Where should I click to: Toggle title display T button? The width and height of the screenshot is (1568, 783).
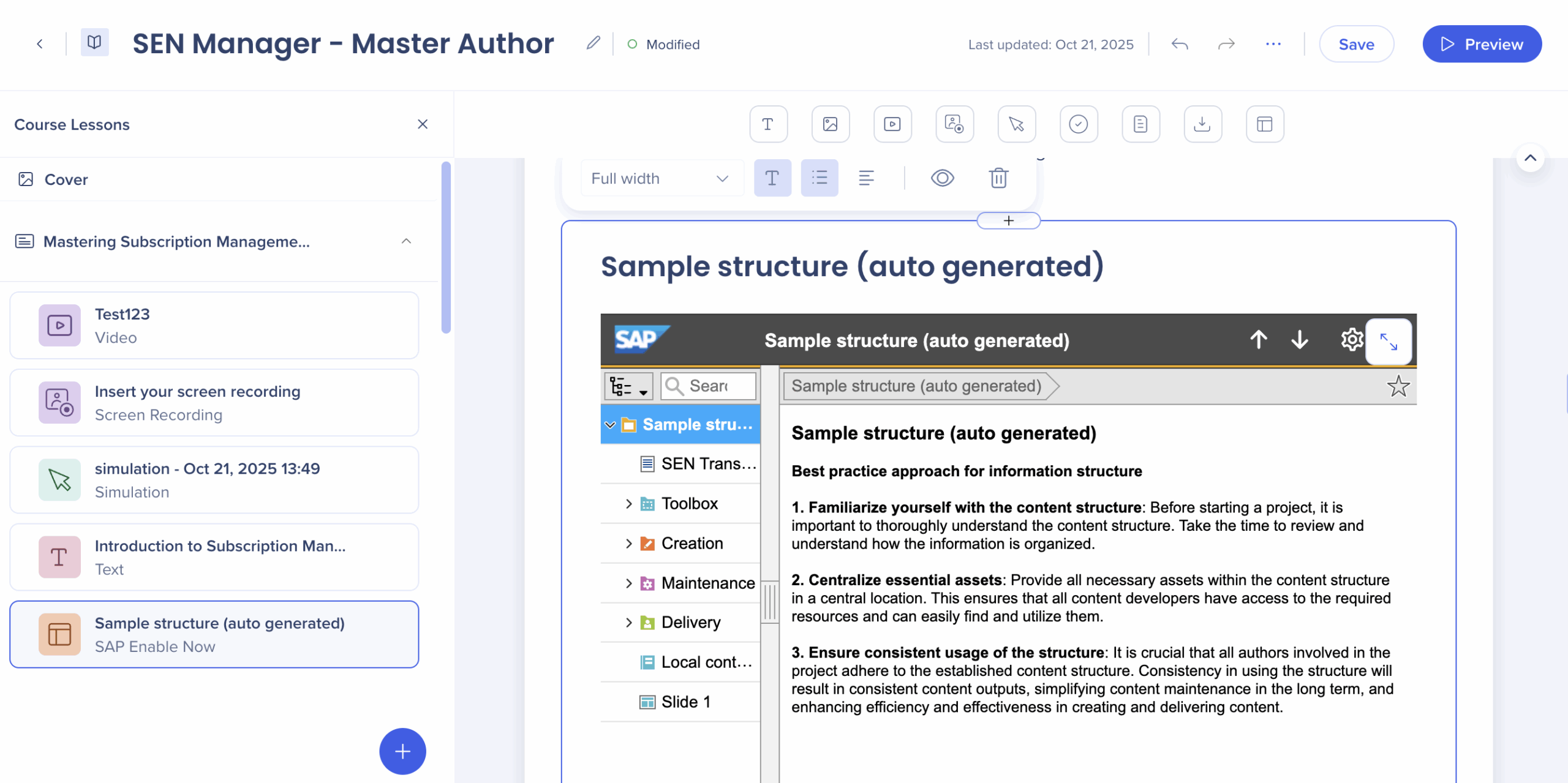click(x=772, y=178)
